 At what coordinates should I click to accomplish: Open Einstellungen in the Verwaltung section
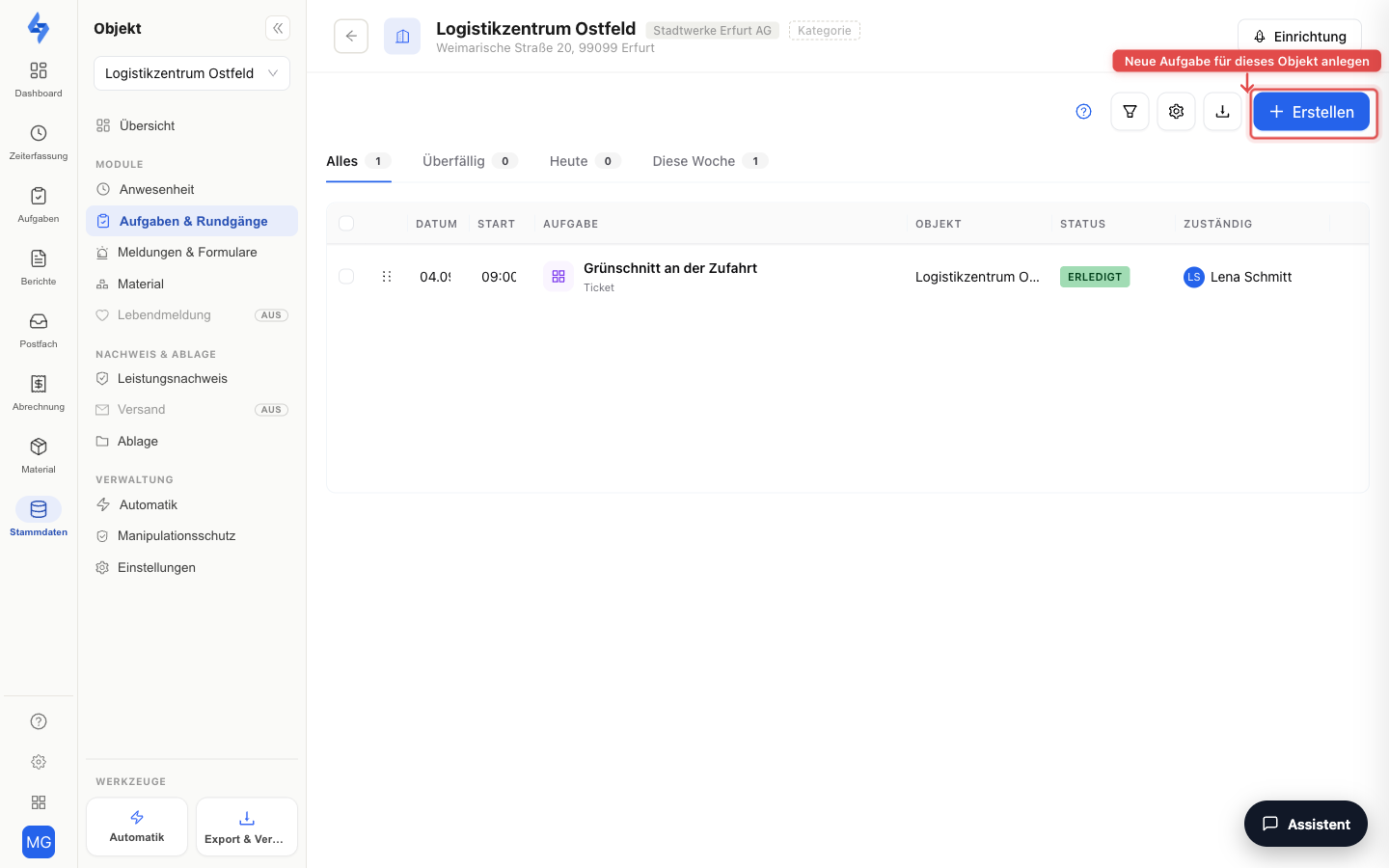(x=192, y=567)
